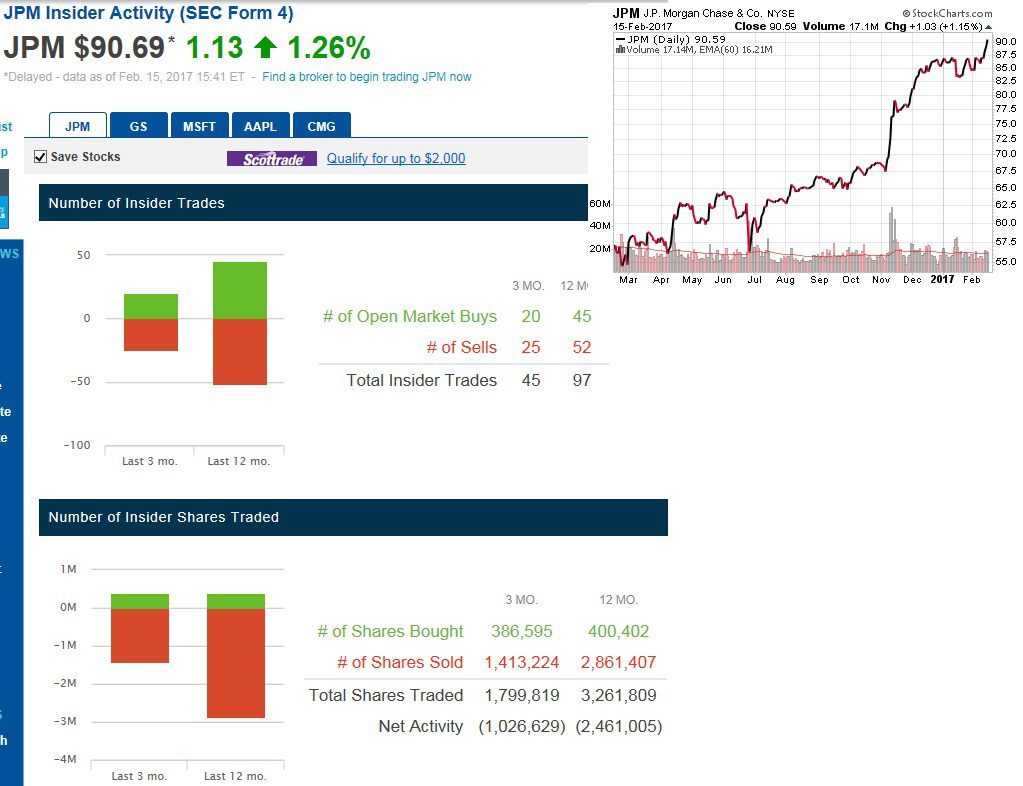Click the delayed data timestamp note
The height and width of the screenshot is (786, 1023).
click(124, 77)
